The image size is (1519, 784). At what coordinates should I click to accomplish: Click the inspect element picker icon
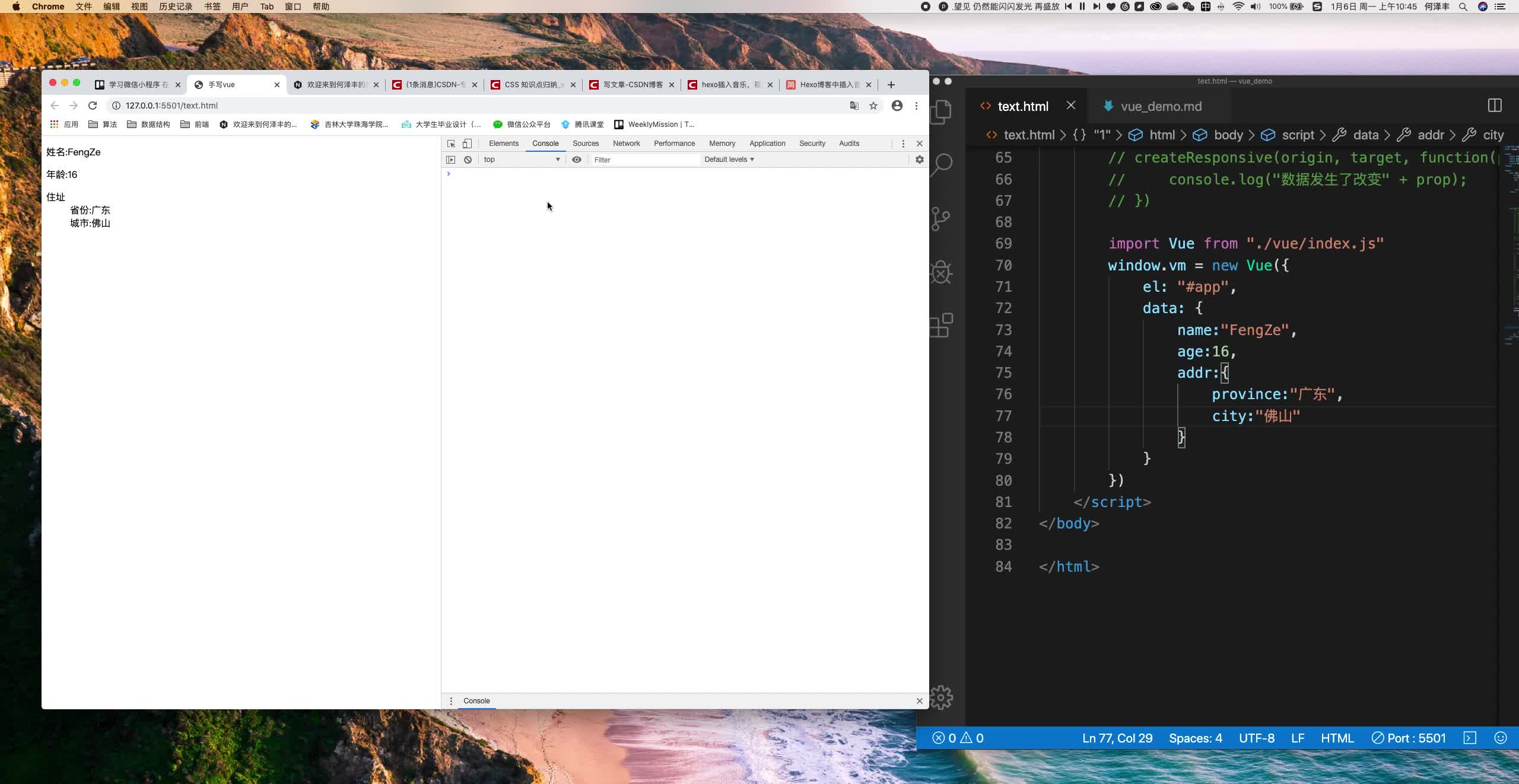pyautogui.click(x=451, y=144)
